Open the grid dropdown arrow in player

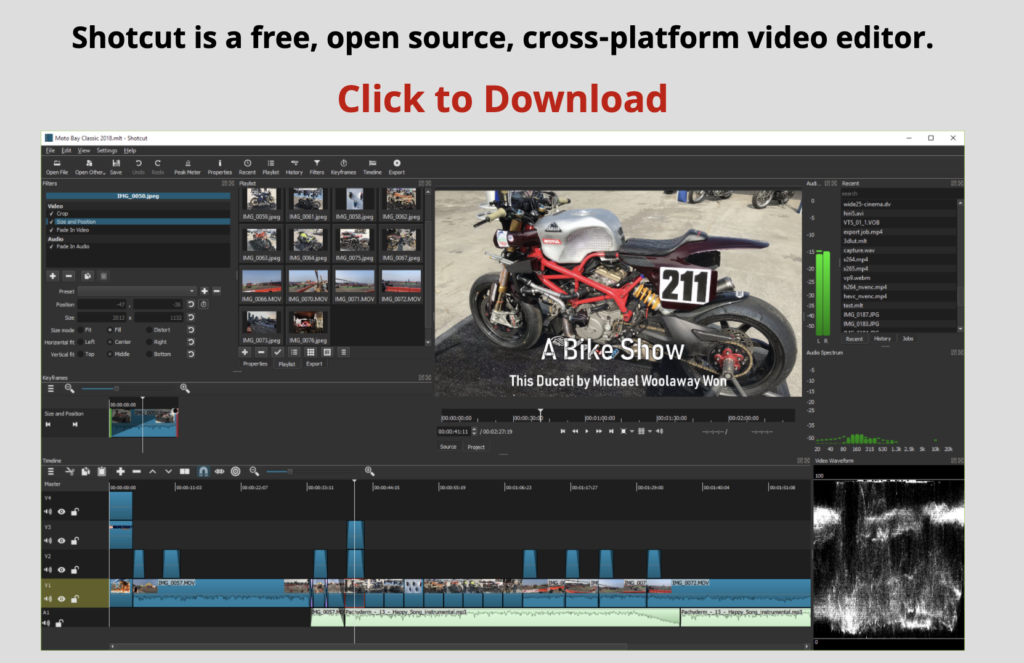click(x=650, y=431)
